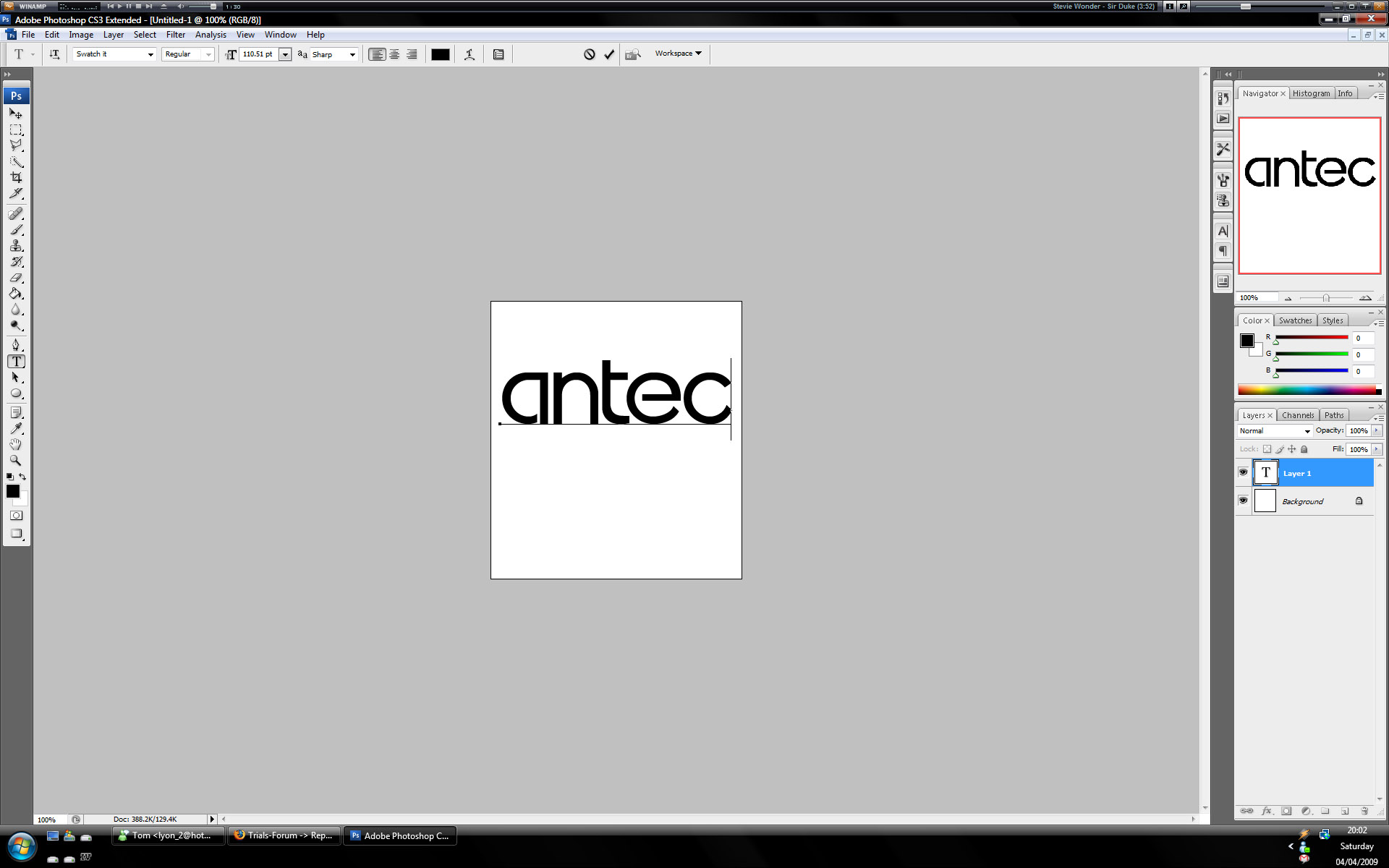The height and width of the screenshot is (868, 1389).
Task: Adjust the Navigator zoom slider
Action: pos(1325,298)
